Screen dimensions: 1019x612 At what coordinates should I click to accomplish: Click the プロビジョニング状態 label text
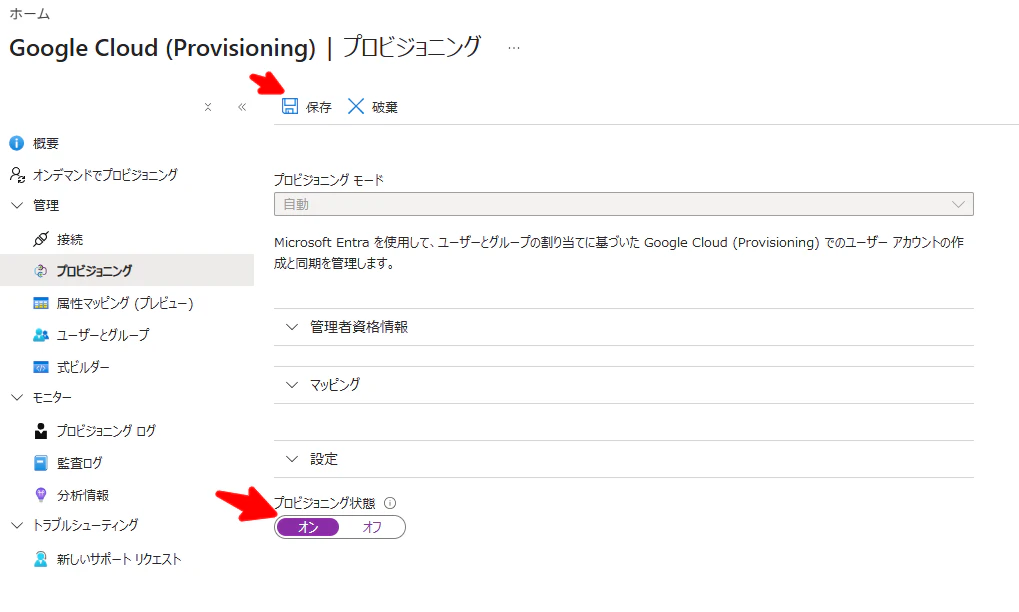coord(324,503)
